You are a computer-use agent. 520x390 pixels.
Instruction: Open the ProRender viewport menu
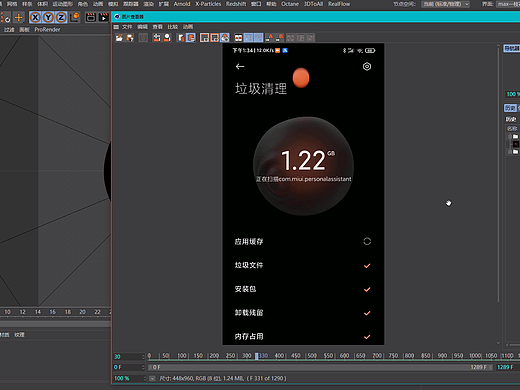pos(47,30)
